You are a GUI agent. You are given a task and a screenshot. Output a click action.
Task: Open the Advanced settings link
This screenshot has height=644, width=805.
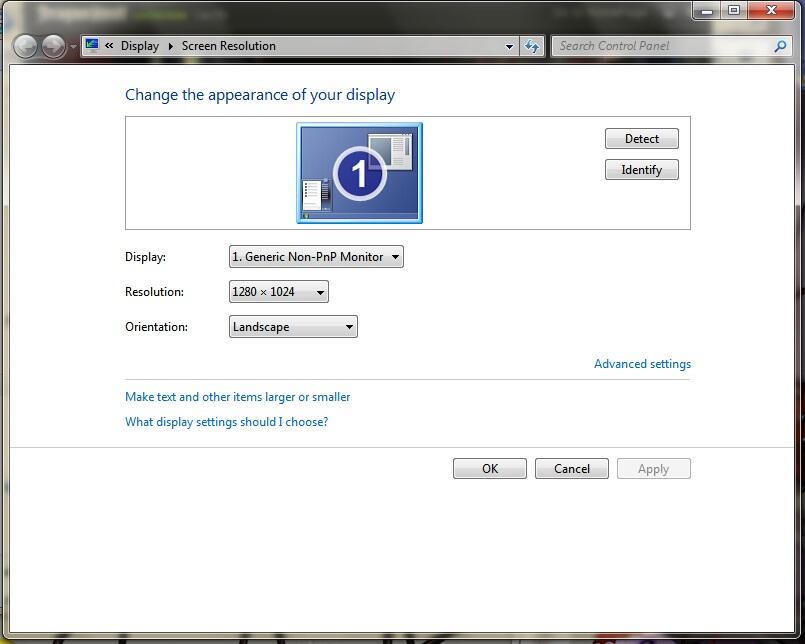coord(642,364)
